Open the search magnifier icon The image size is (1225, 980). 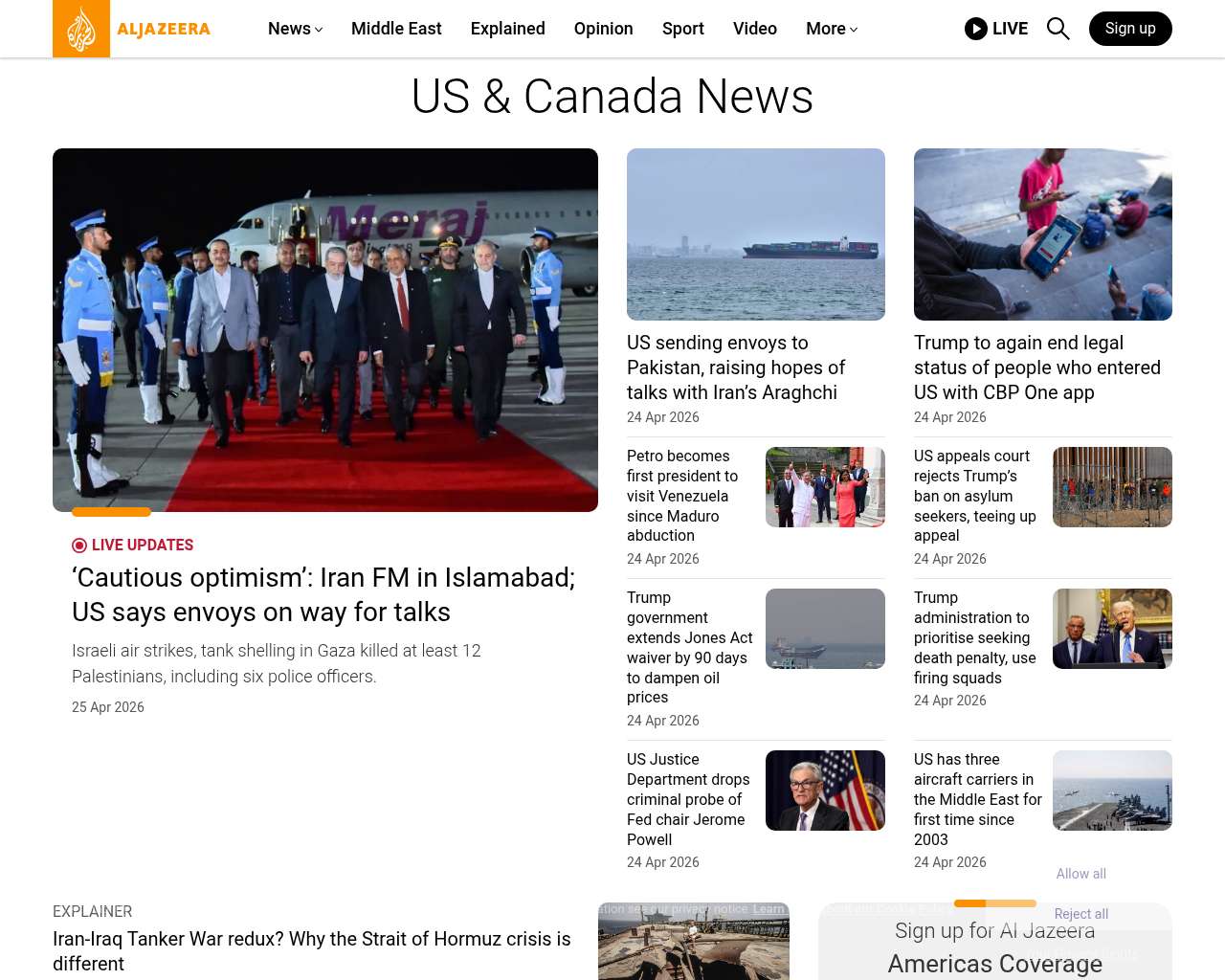[1058, 29]
